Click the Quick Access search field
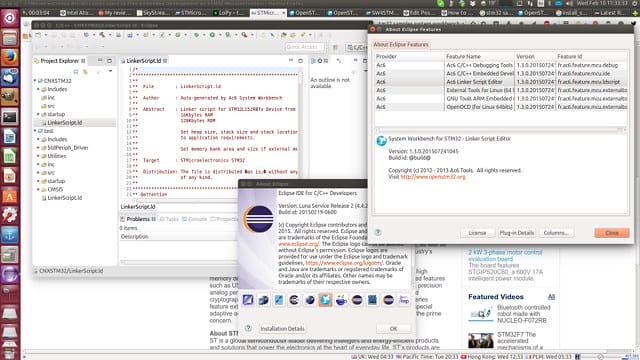The width and height of the screenshot is (640, 360). point(304,47)
